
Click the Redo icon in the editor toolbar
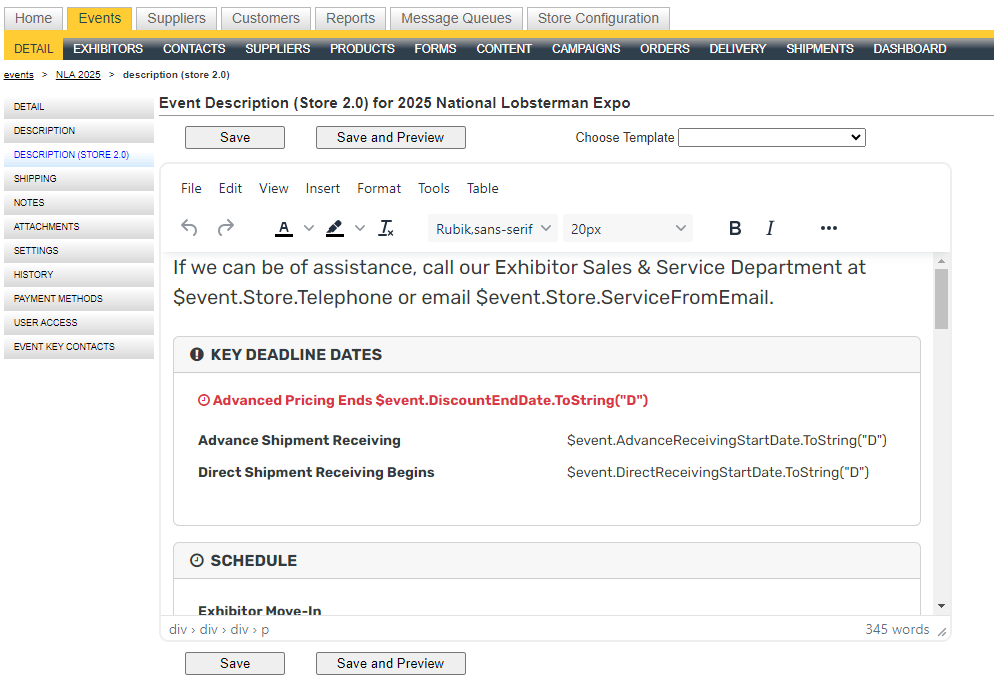point(226,228)
